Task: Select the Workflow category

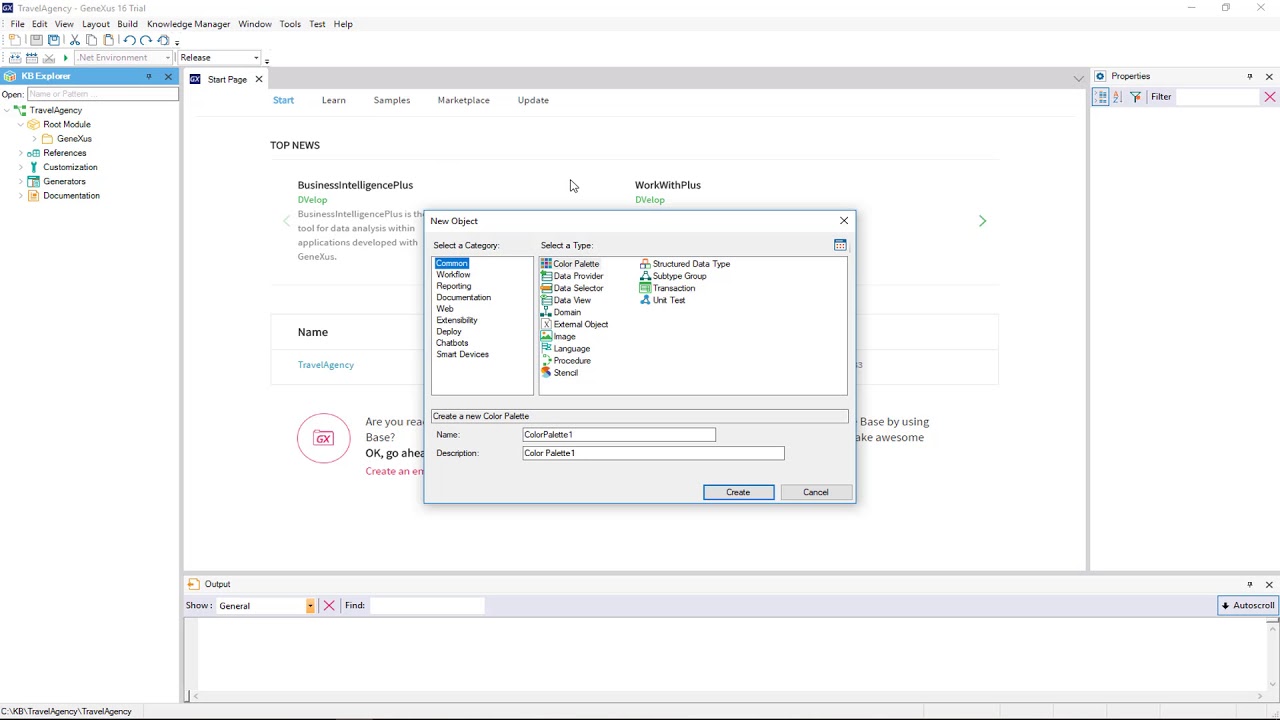Action: pos(453,275)
